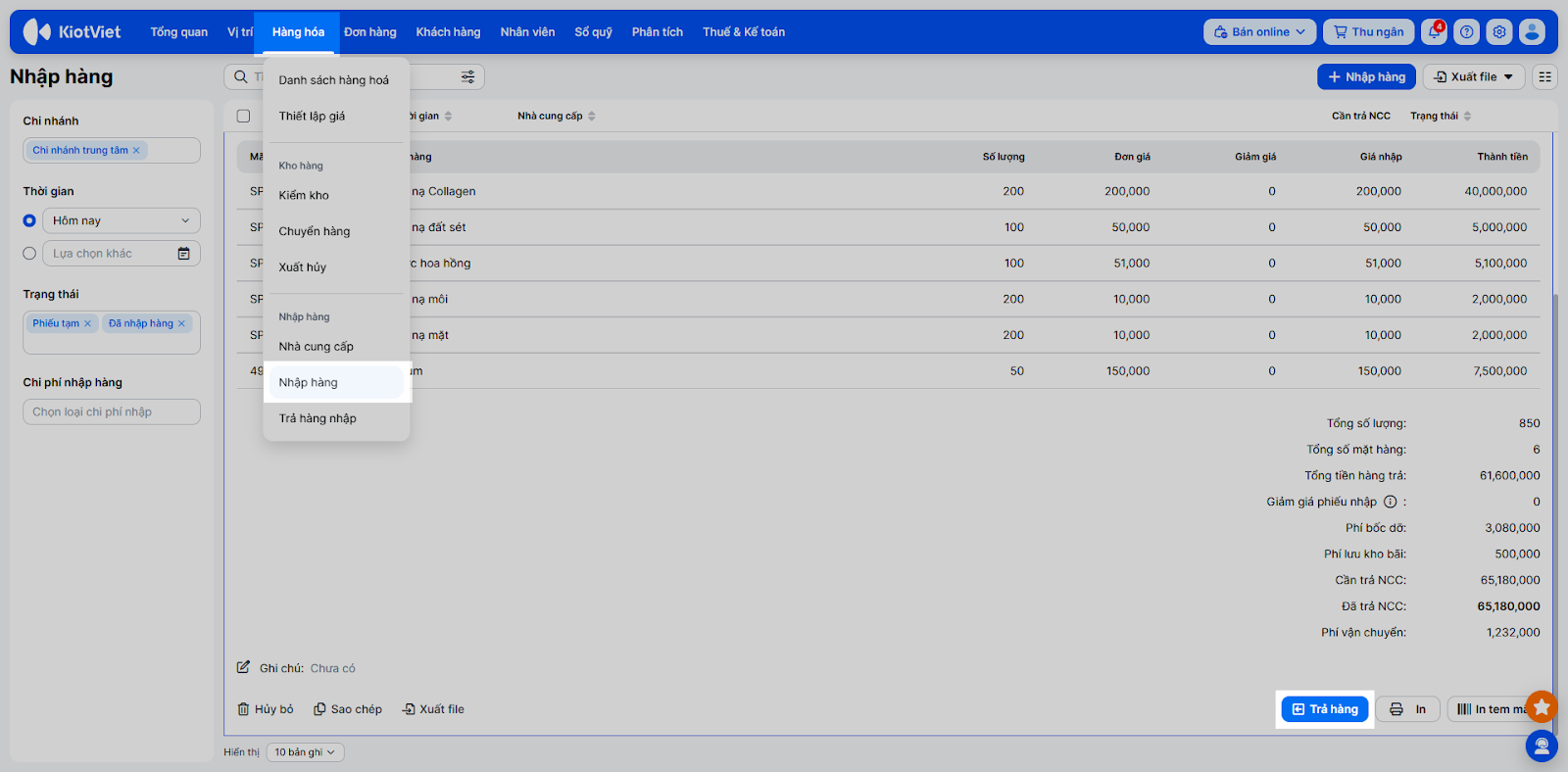The image size is (1568, 772).
Task: Open the Nhân viên menu
Action: 527,31
